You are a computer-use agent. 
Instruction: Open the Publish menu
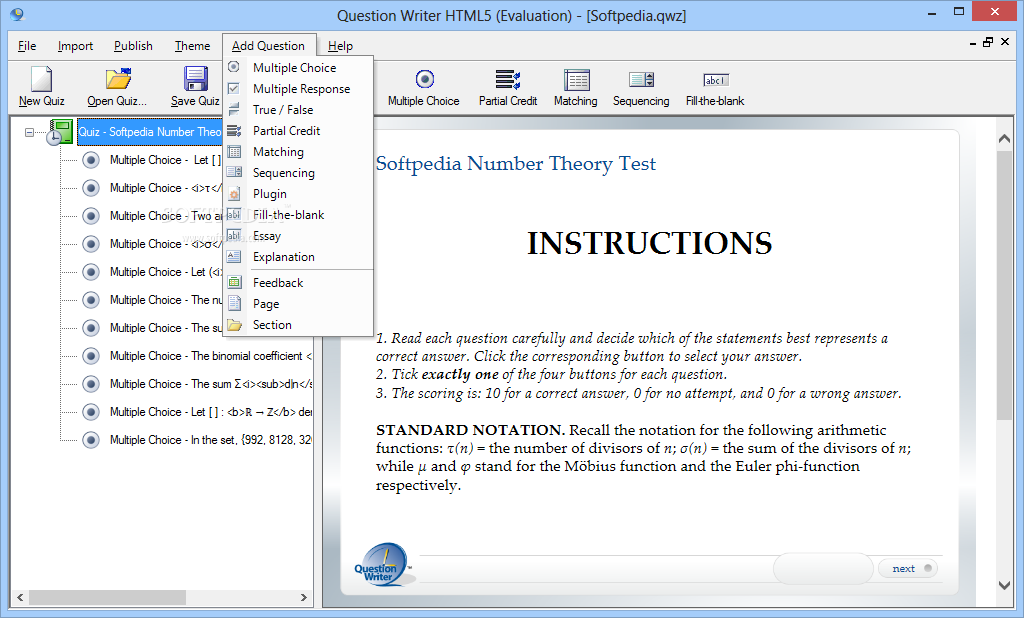(133, 46)
